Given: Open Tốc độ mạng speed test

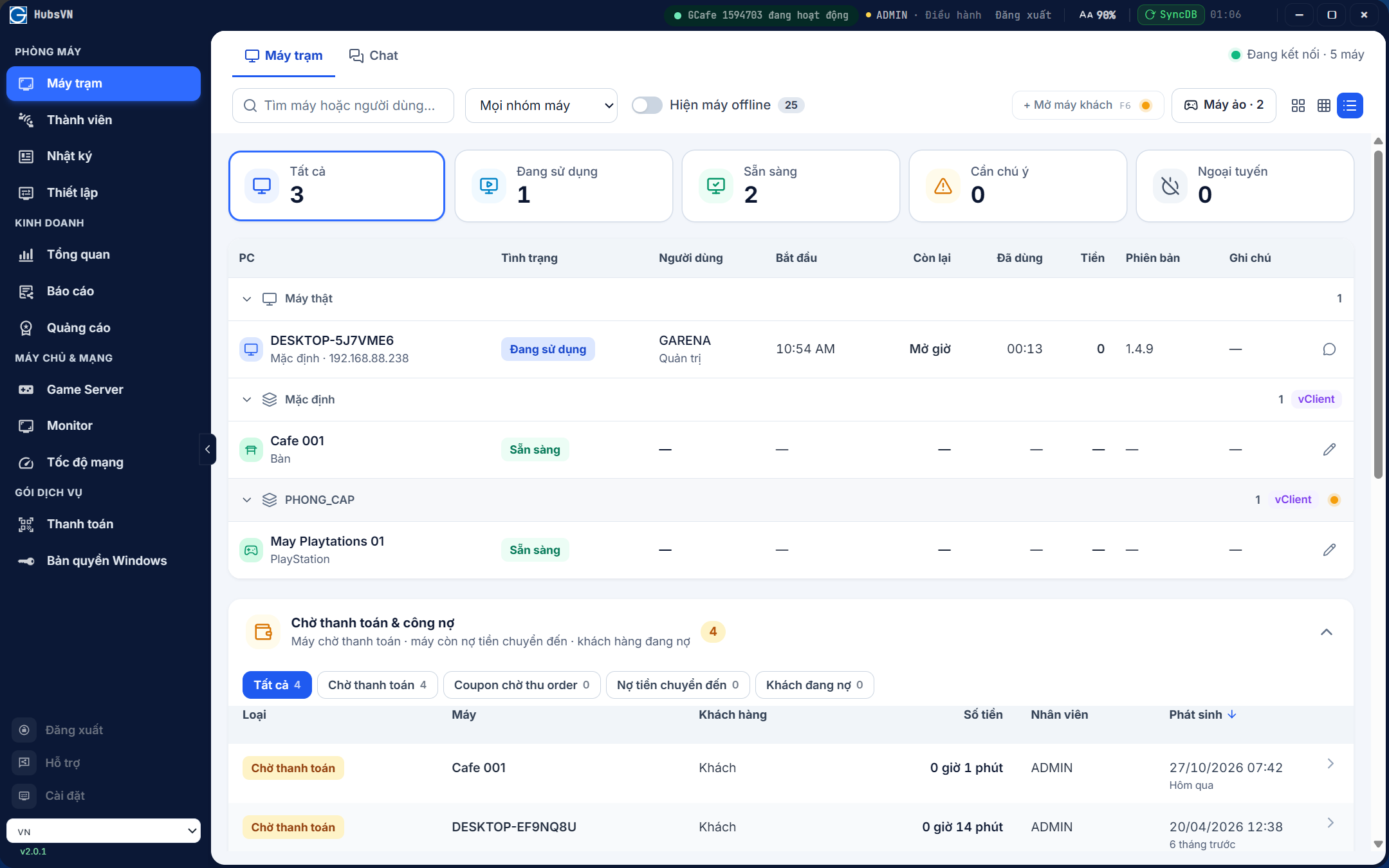Looking at the screenshot, I should [x=103, y=462].
